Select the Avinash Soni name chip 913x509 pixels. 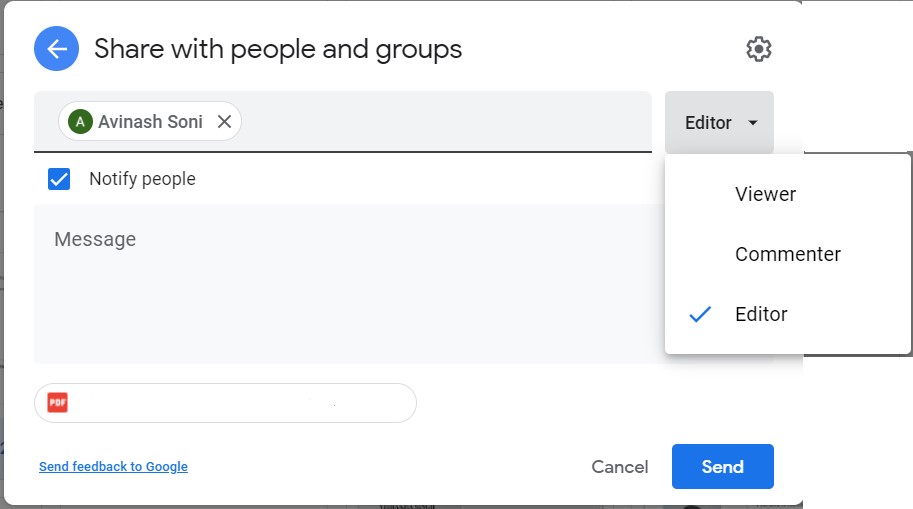tap(150, 122)
